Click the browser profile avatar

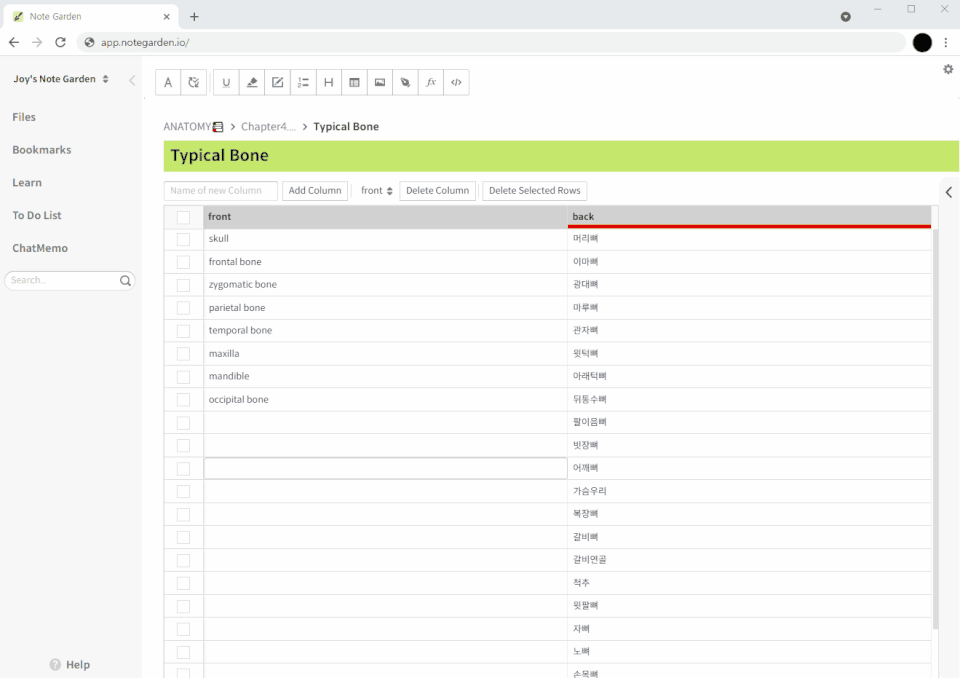(922, 42)
